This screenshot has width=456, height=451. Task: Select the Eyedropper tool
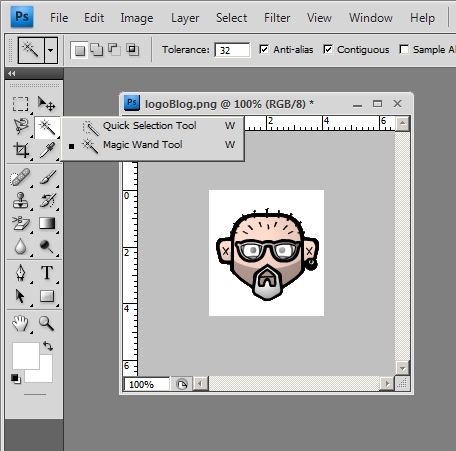47,150
